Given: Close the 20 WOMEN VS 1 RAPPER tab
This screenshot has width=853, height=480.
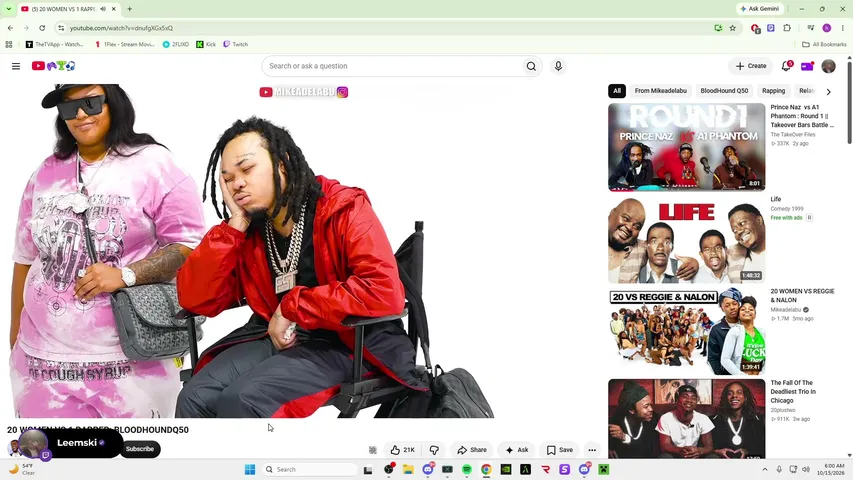Looking at the screenshot, I should [114, 9].
